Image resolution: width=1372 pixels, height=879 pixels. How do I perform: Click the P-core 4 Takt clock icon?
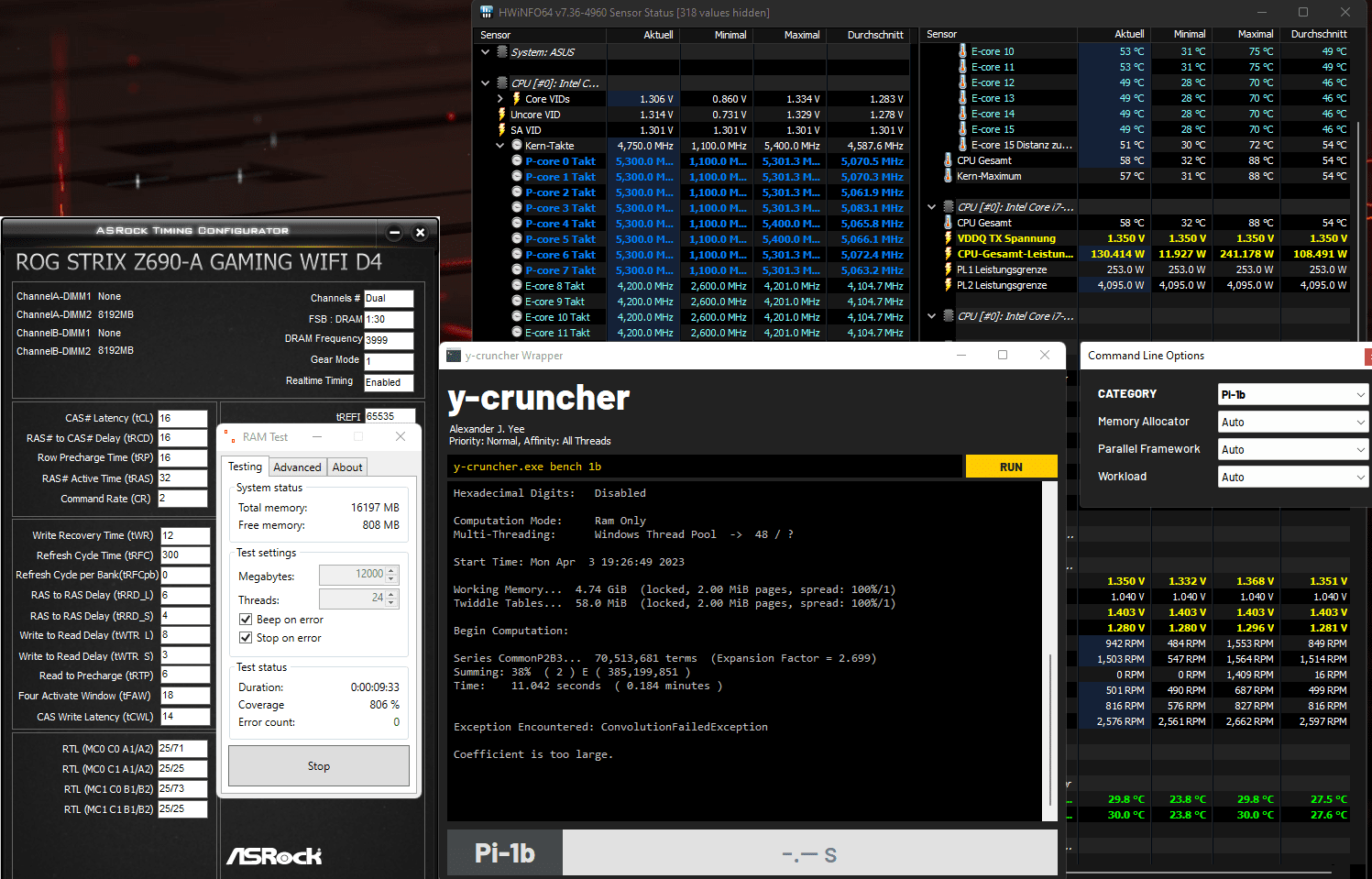click(517, 224)
